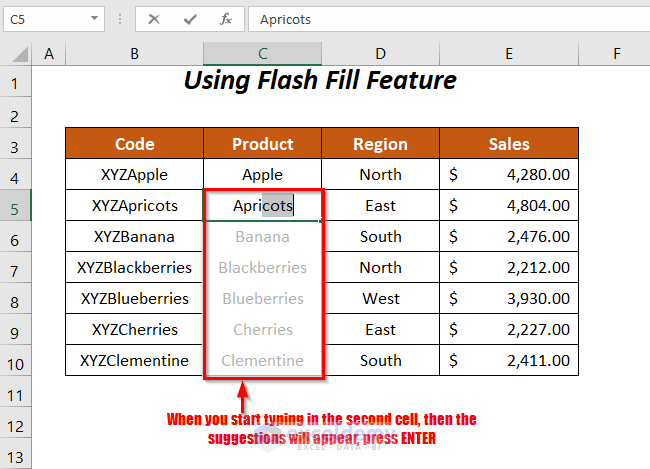Select Region cell 'North' in Blackberries row
650x469 pixels.
tap(380, 267)
